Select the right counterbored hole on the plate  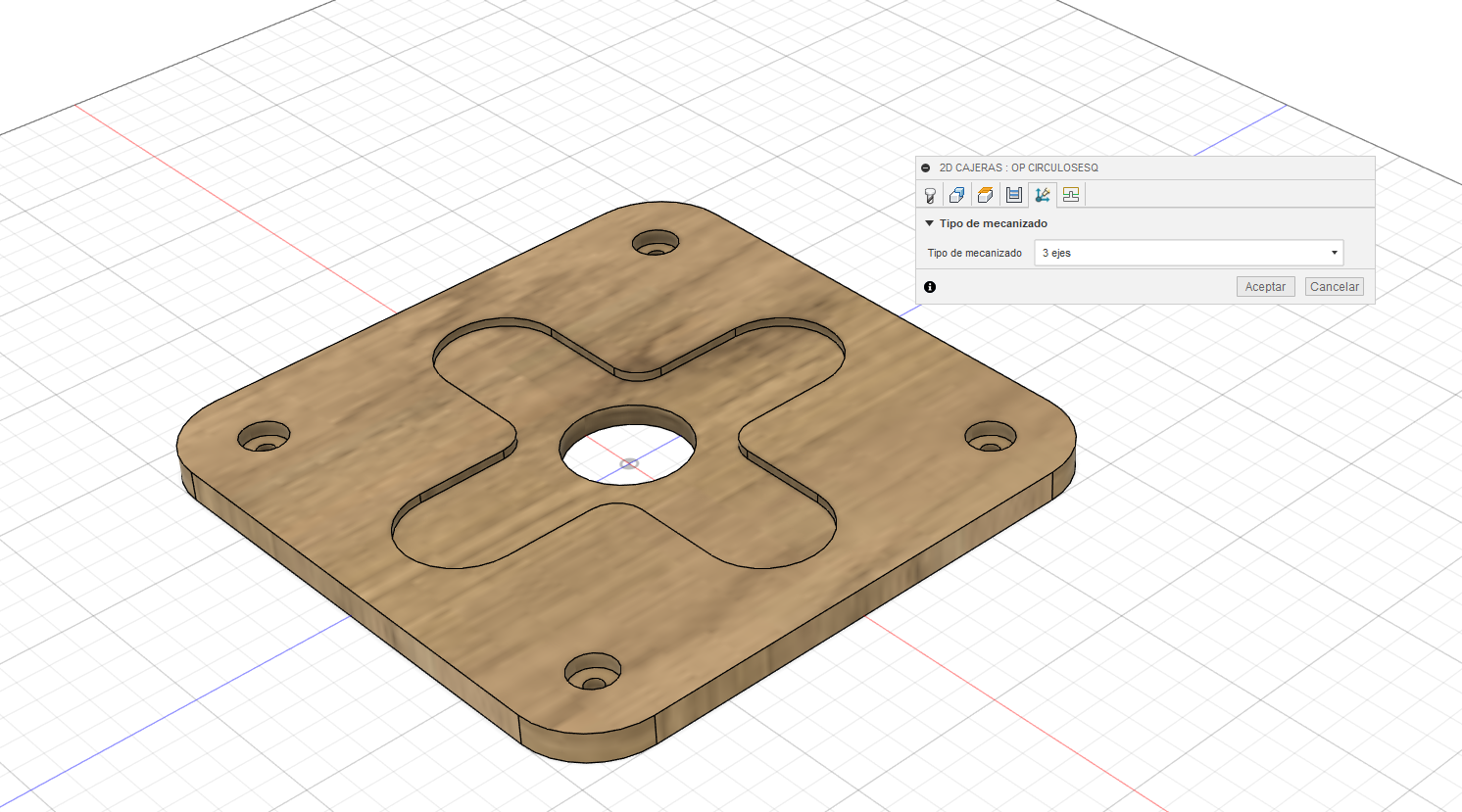pyautogui.click(x=991, y=436)
